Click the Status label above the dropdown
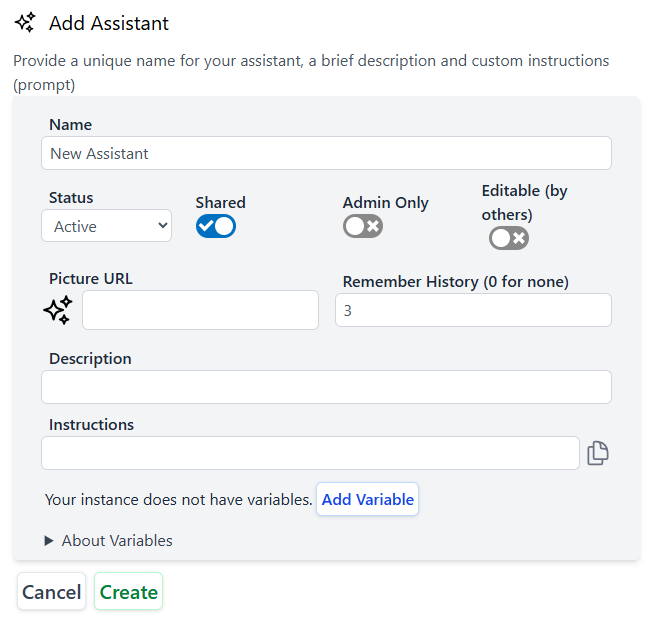 (x=71, y=198)
